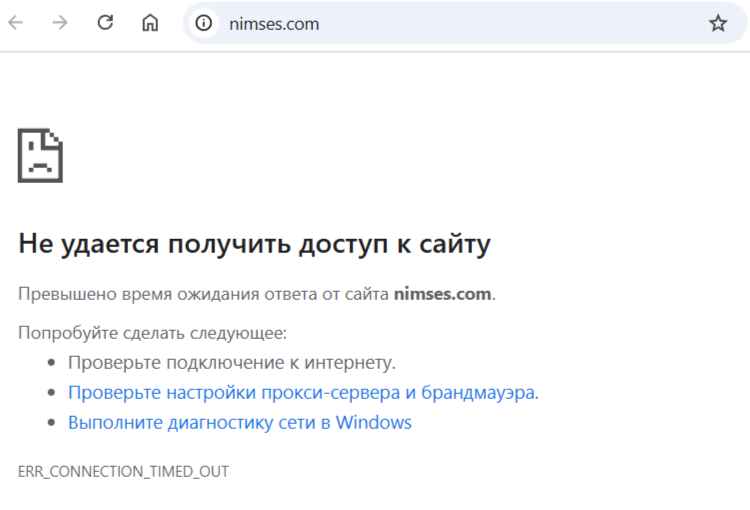Click 'Попробуйте сделать следующее:' text
This screenshot has width=750, height=510.
coord(153,333)
